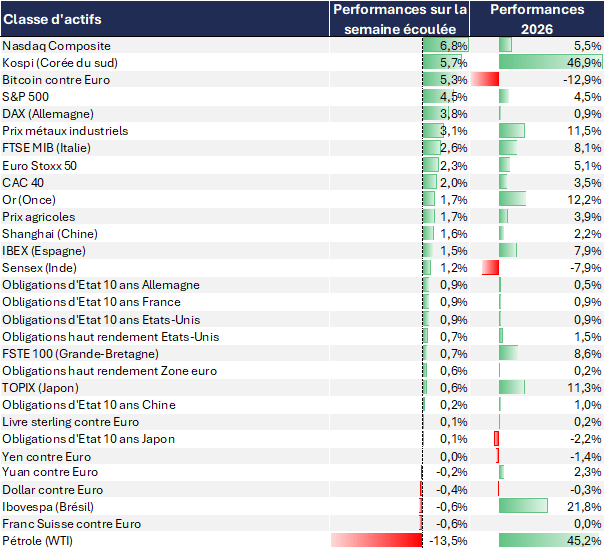Click the 'FSTE 100 (Grande-Bretagne)' cell
605x550 pixels.
[x=80, y=354]
